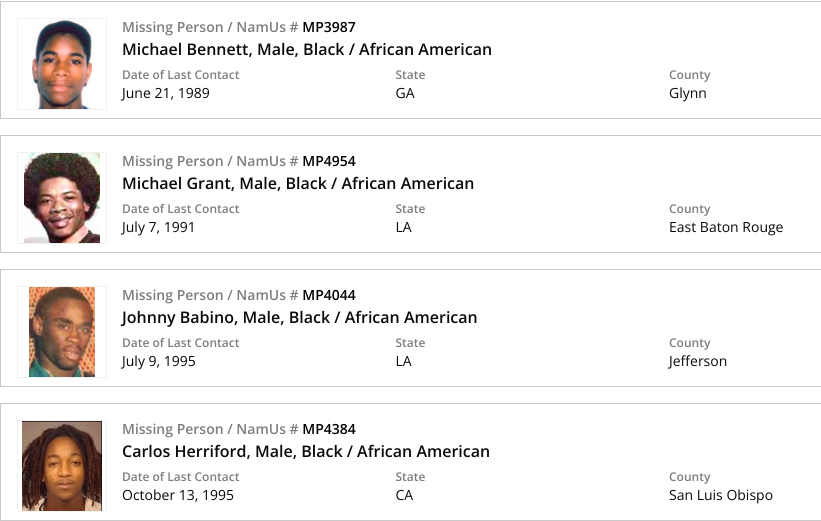Click the July 9, 1995 last contact date
The width and height of the screenshot is (821, 521).
158,361
